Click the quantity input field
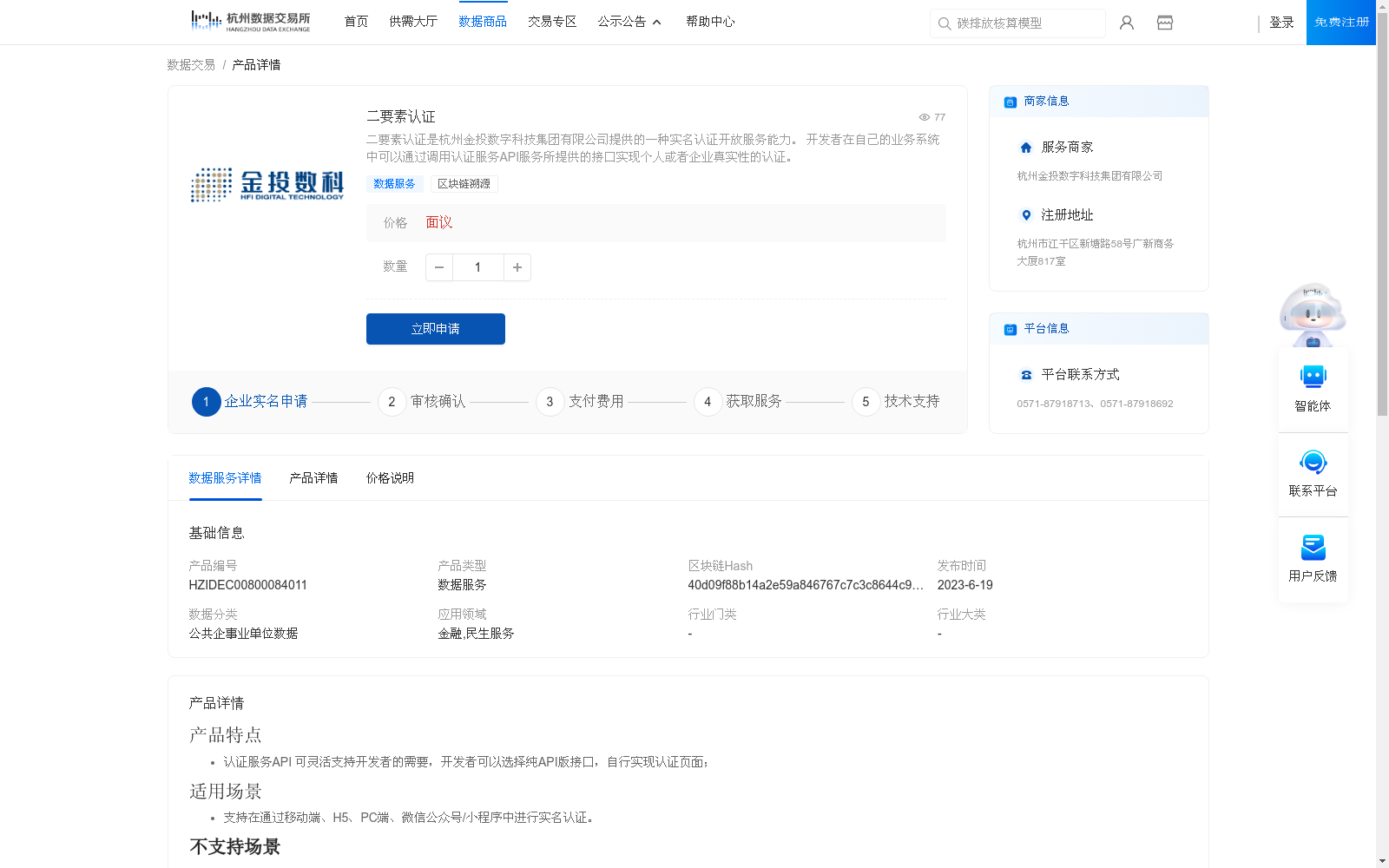 pyautogui.click(x=478, y=267)
